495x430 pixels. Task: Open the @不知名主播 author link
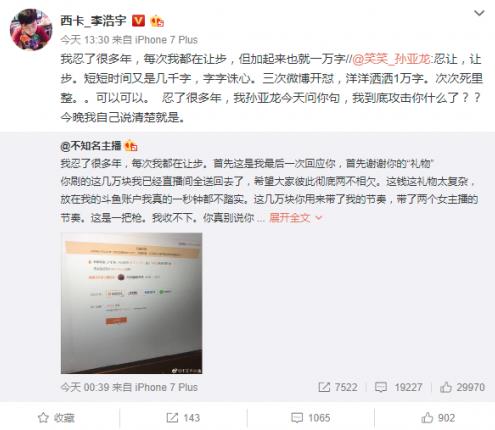click(91, 146)
